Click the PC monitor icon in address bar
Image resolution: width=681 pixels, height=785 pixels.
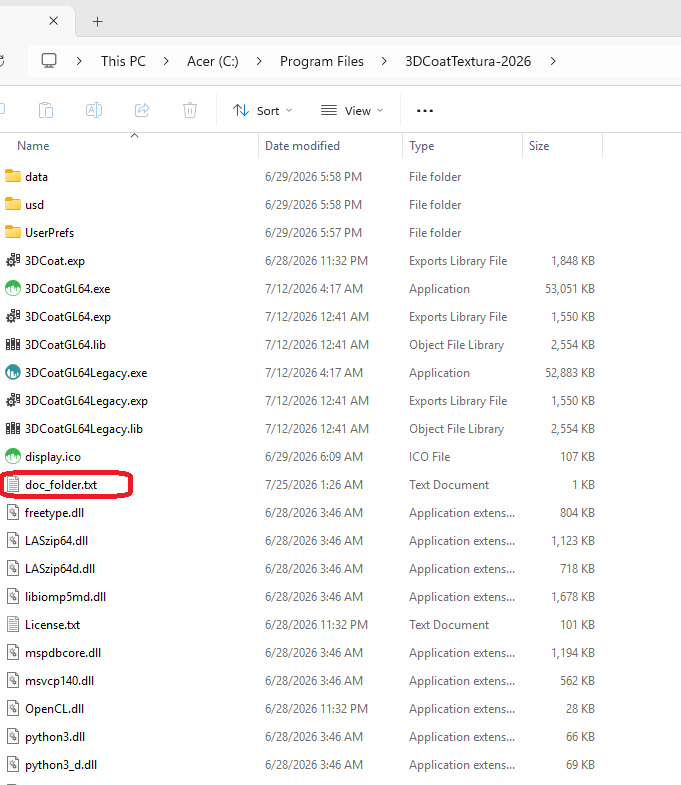[x=49, y=61]
